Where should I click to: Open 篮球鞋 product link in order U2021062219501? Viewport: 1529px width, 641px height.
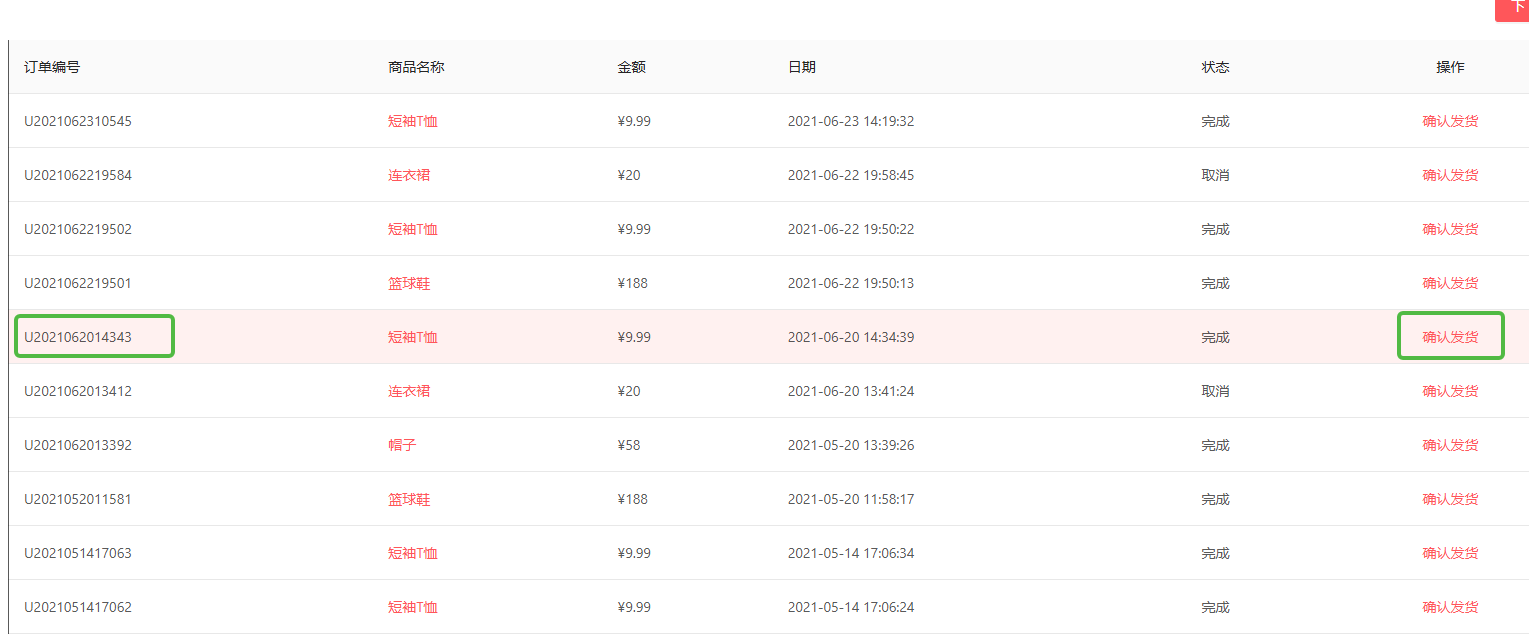tap(409, 283)
